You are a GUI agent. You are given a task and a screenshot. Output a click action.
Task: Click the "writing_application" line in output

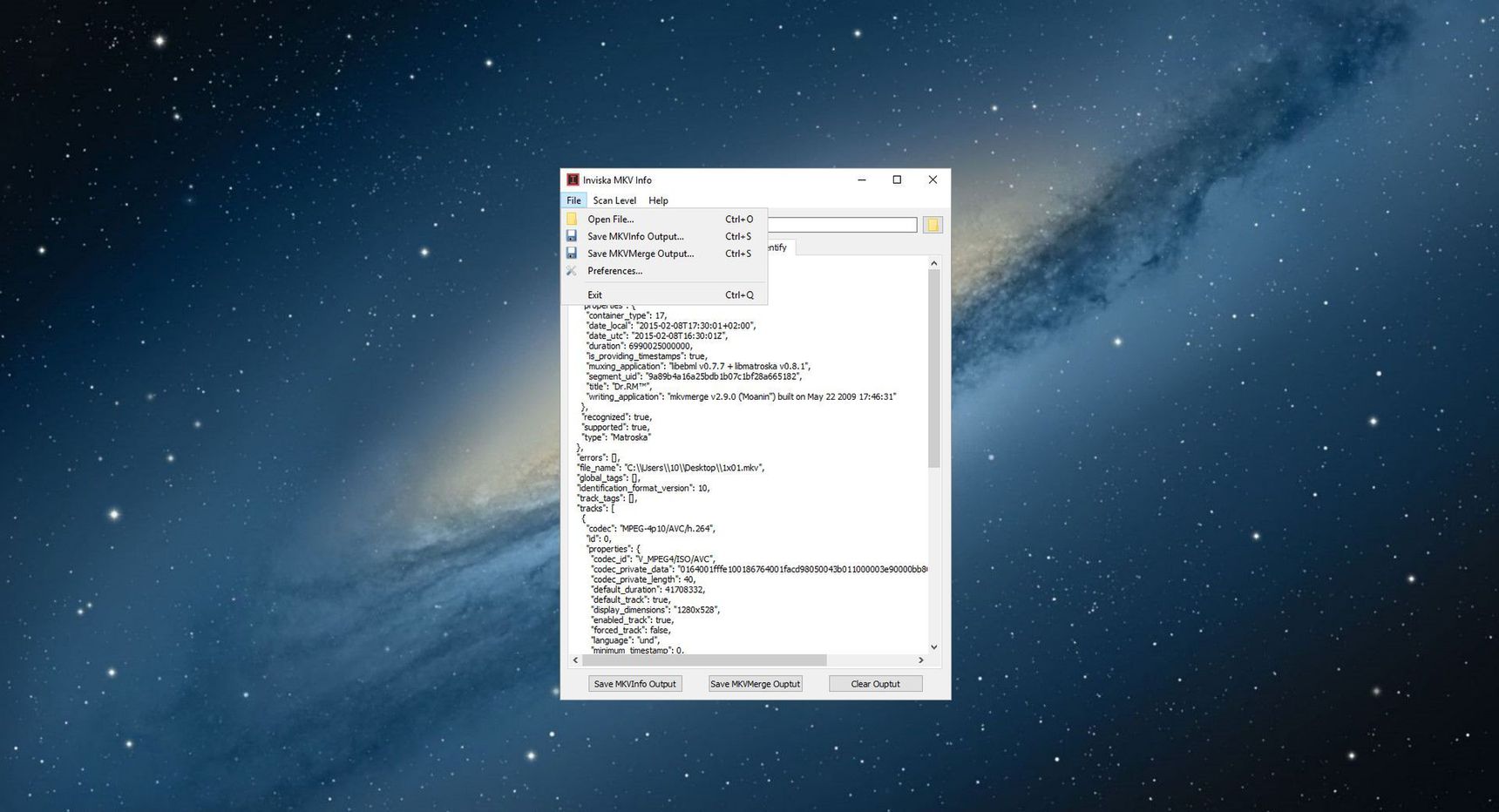[x=741, y=397]
